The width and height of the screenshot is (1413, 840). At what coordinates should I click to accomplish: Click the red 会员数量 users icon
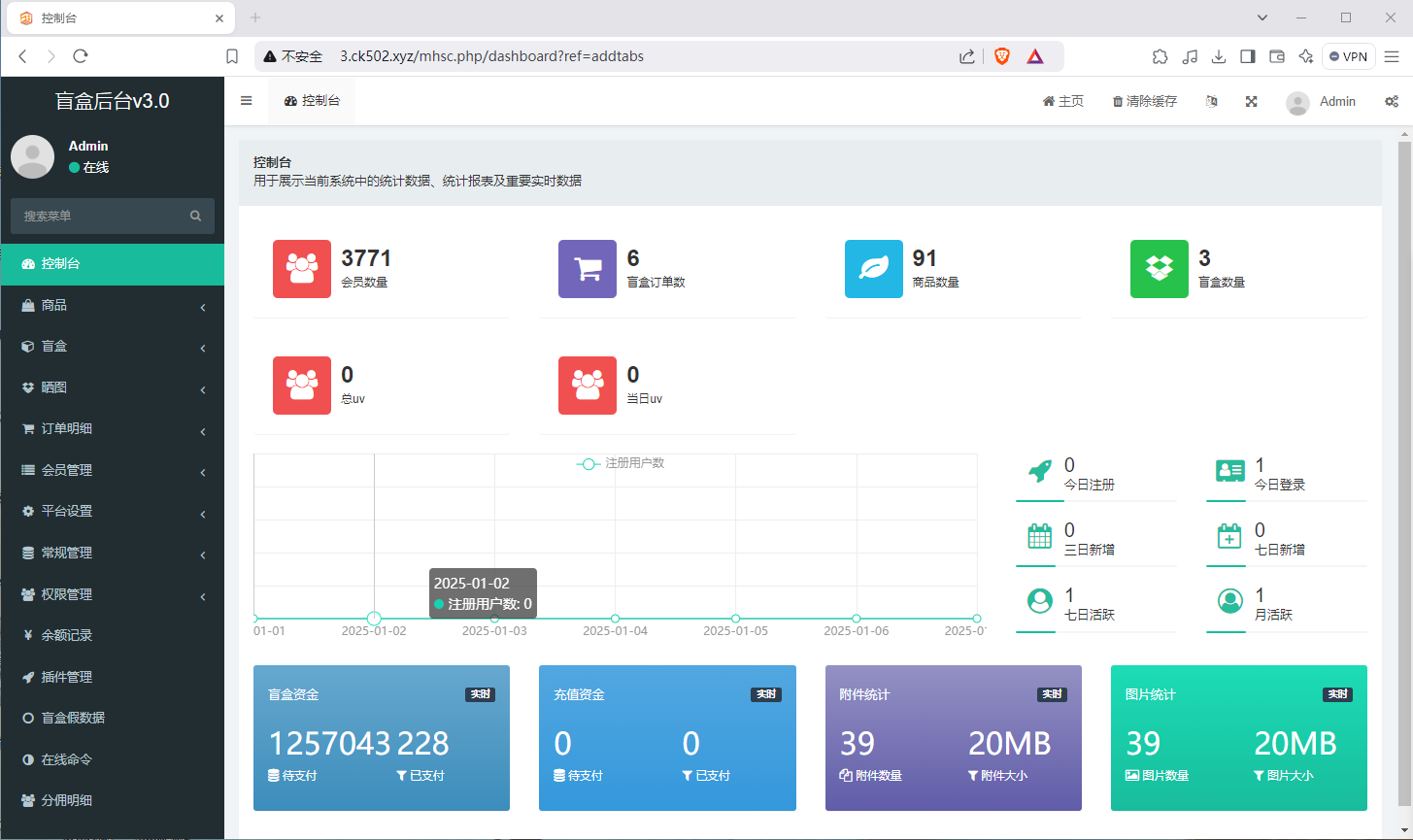[302, 269]
